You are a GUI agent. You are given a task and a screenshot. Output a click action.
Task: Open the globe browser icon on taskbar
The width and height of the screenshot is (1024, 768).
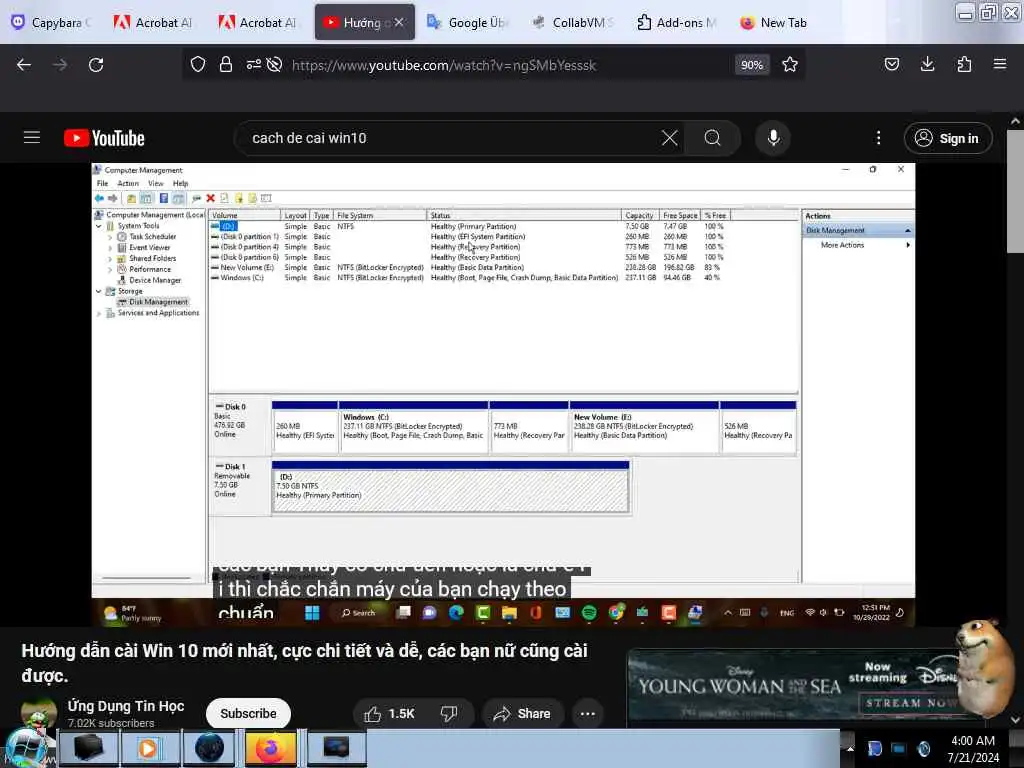click(209, 748)
